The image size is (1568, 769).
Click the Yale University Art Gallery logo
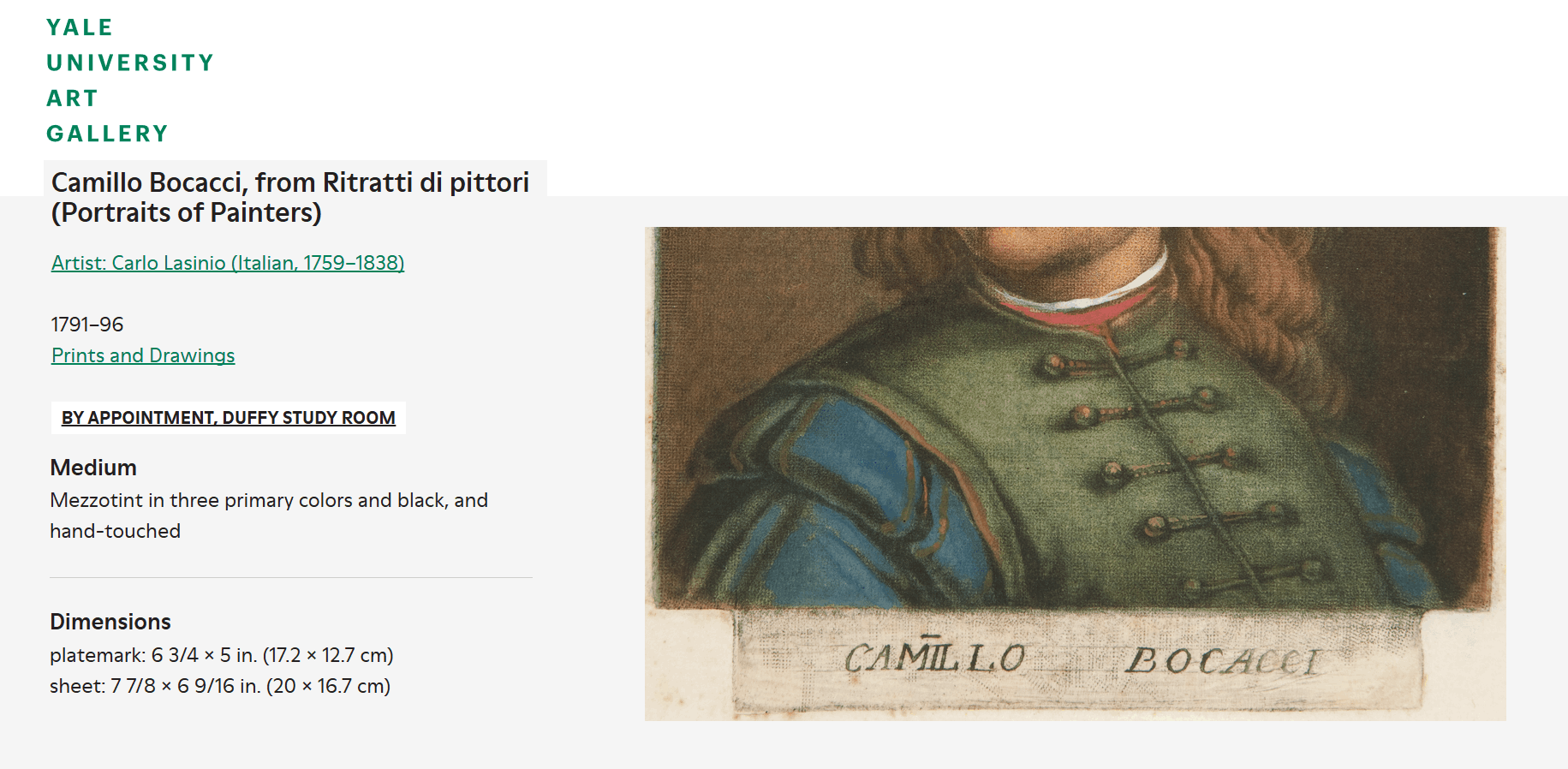[x=128, y=80]
